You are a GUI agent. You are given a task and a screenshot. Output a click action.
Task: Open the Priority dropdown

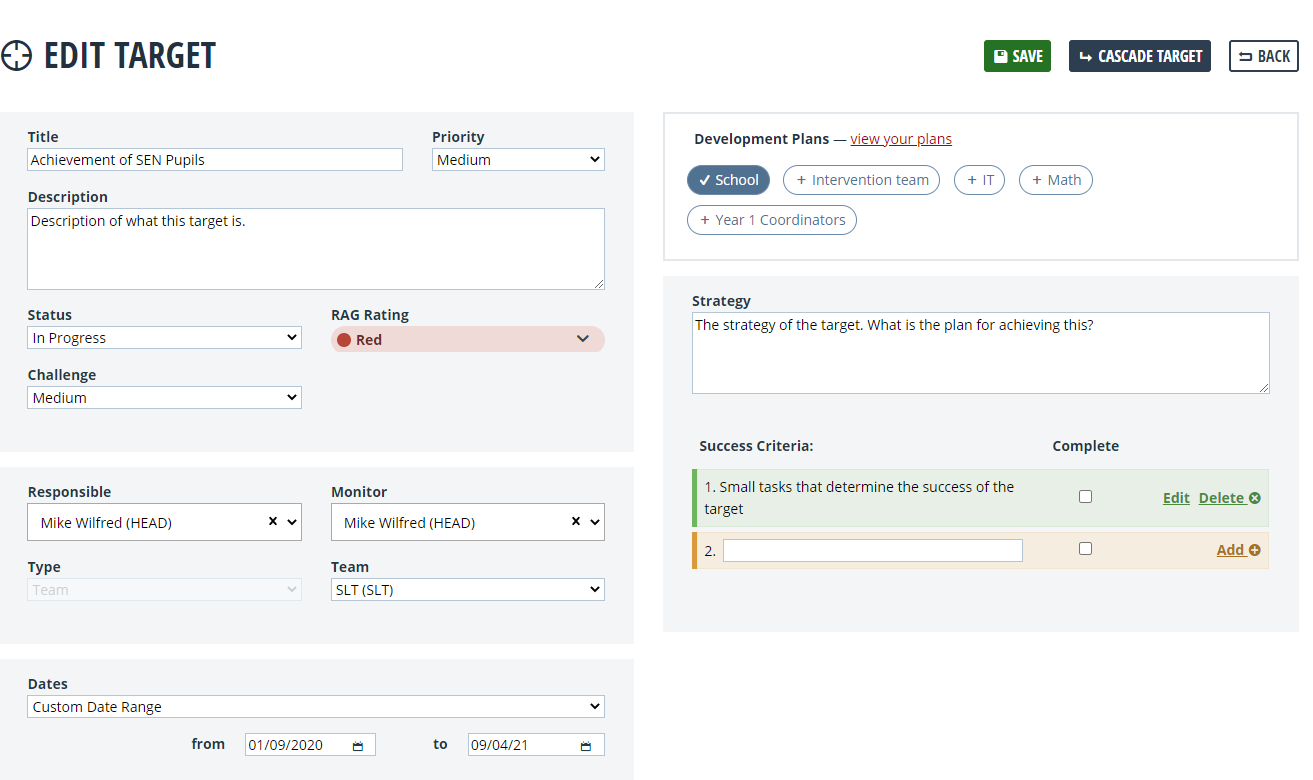click(518, 159)
